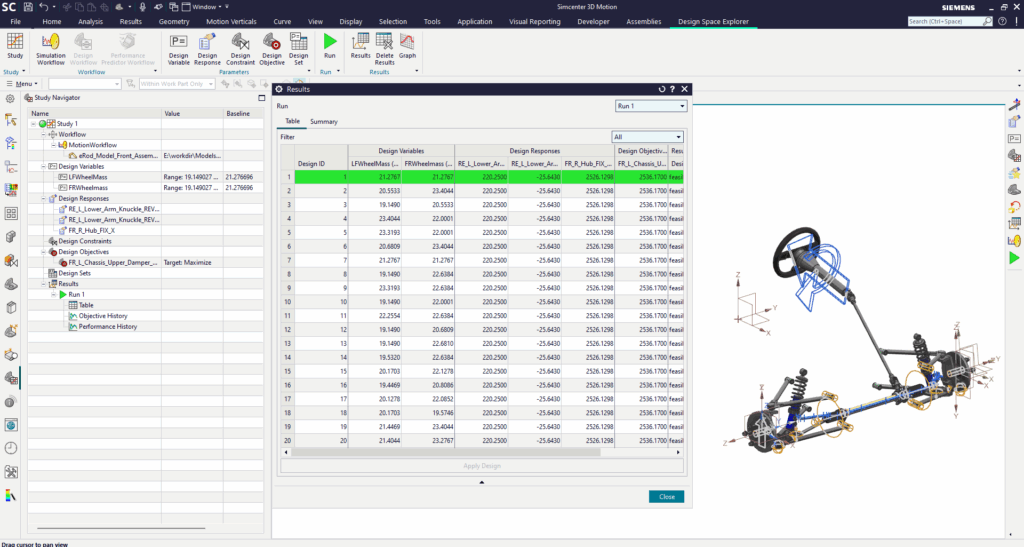Open the Run 1 dropdown in Results
Screen dimensions: 1024x547
tap(650, 105)
